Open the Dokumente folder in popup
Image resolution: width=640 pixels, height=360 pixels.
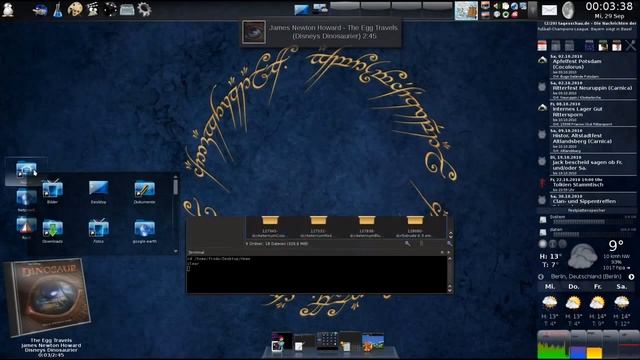[x=144, y=191]
